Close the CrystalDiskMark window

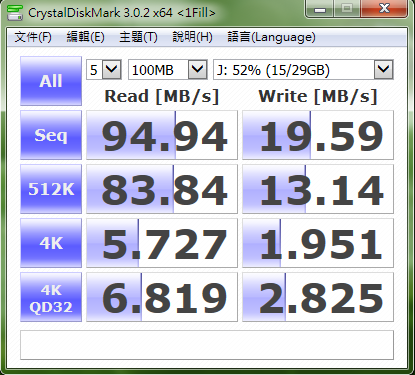(384, 9)
